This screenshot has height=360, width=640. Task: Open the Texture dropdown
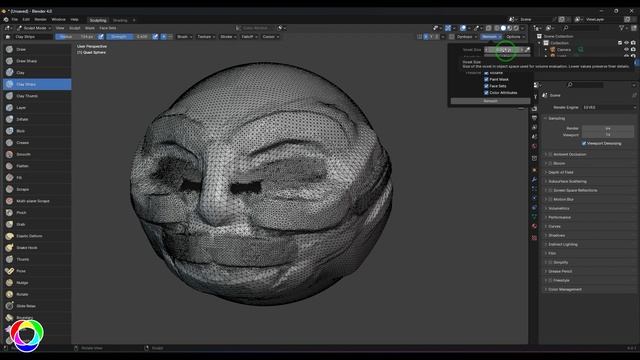pos(206,37)
